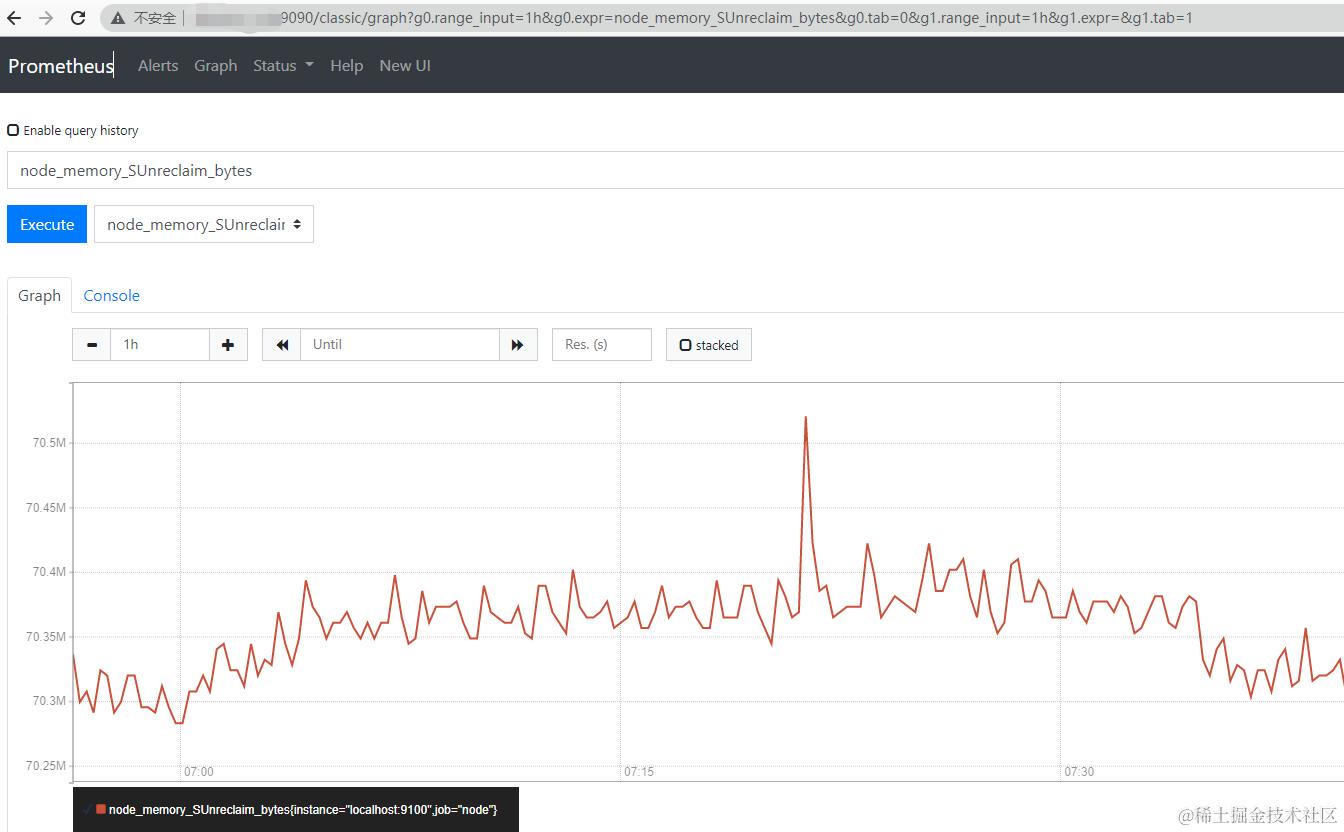Switch to the Console tab

pos(111,295)
